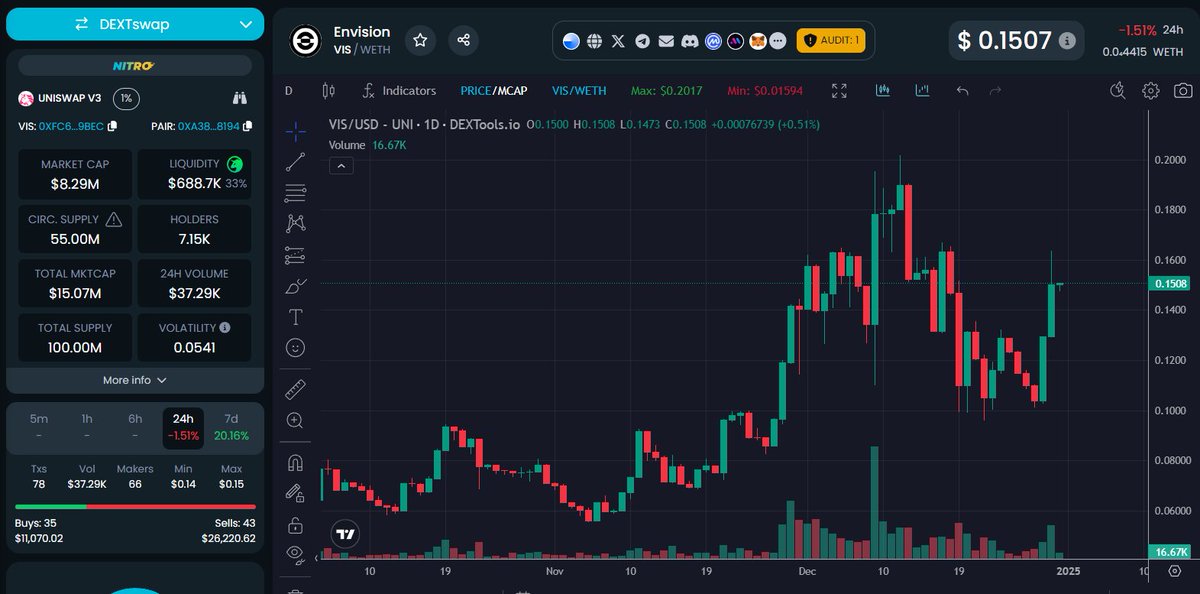
Task: Take a chart snapshot camera
Action: [x=1183, y=91]
